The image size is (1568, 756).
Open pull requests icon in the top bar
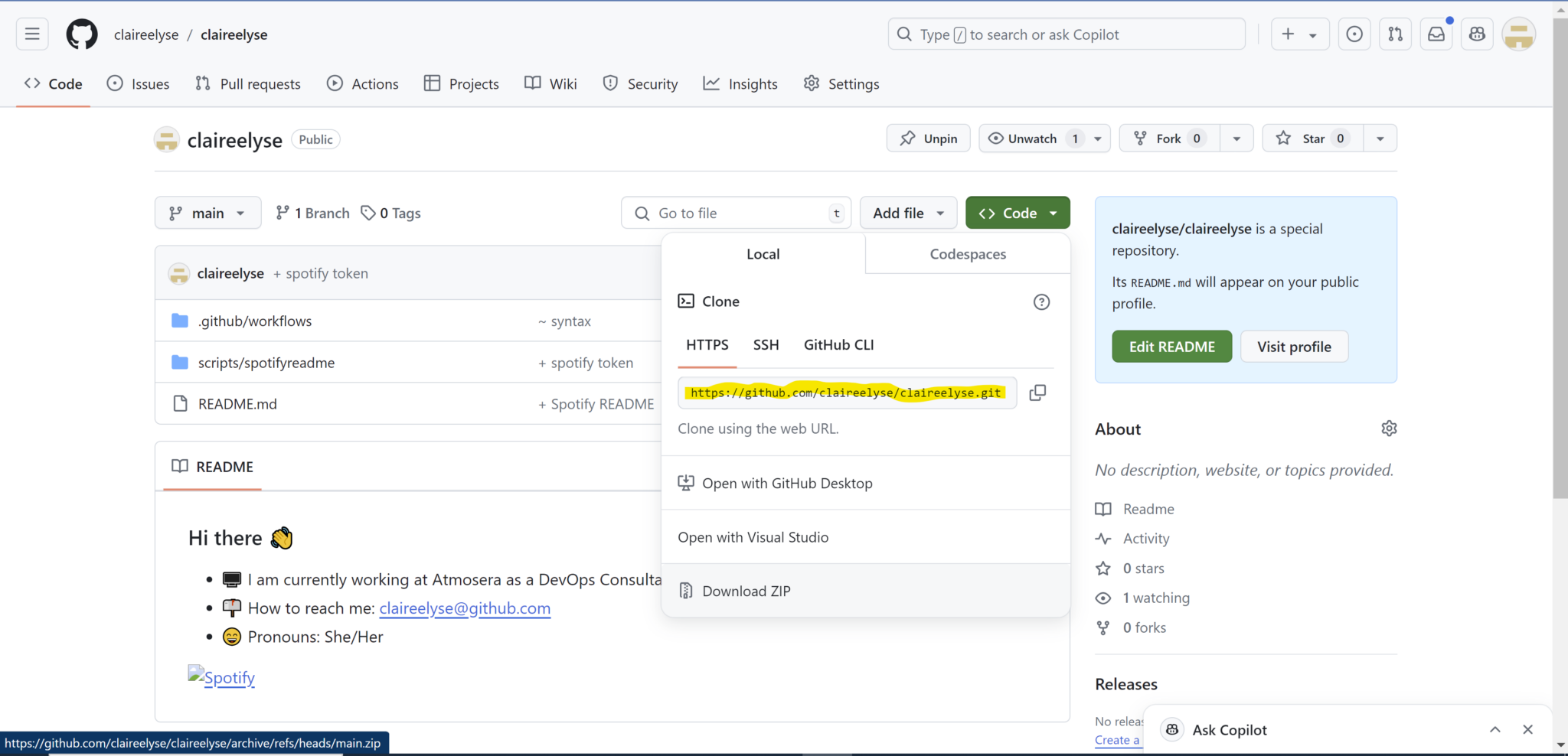coord(1396,34)
